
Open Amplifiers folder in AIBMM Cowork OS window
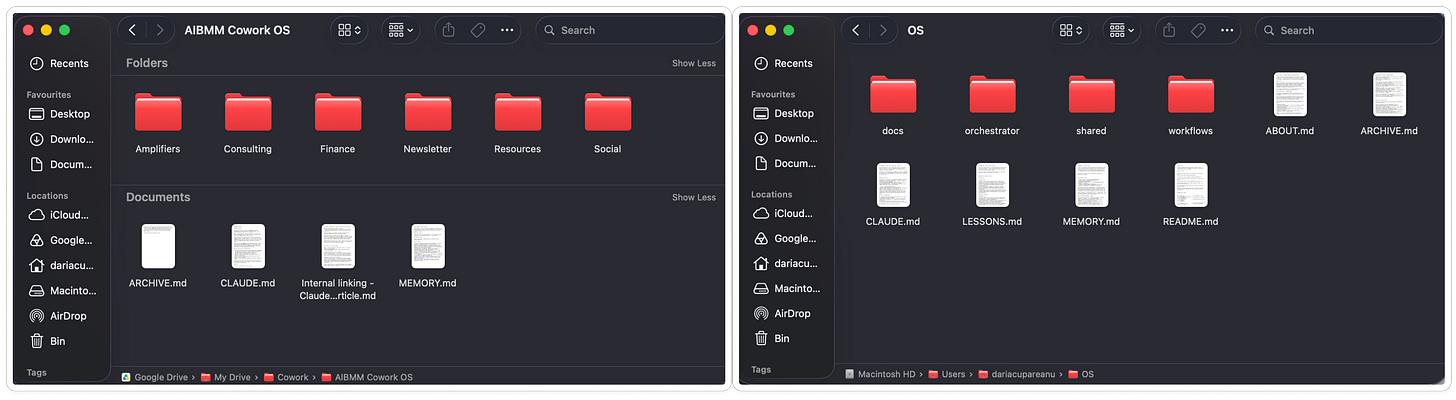[x=158, y=113]
